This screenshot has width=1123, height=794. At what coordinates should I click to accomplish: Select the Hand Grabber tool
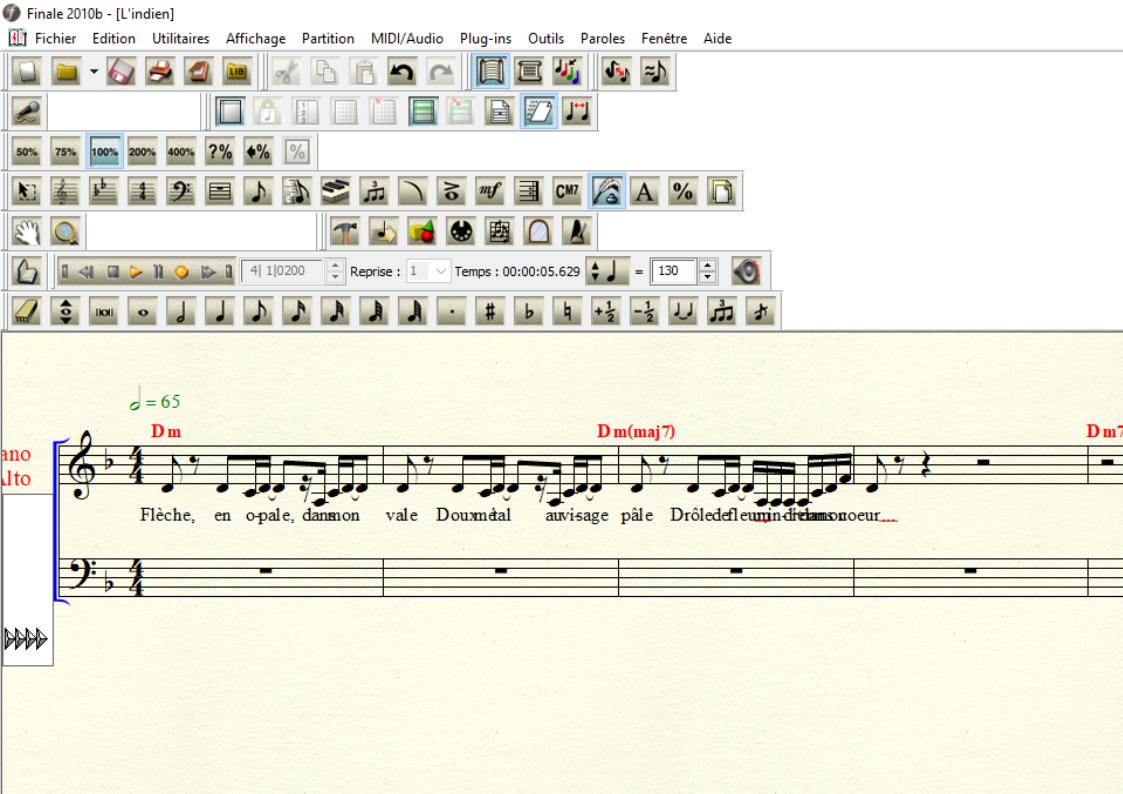[27, 232]
